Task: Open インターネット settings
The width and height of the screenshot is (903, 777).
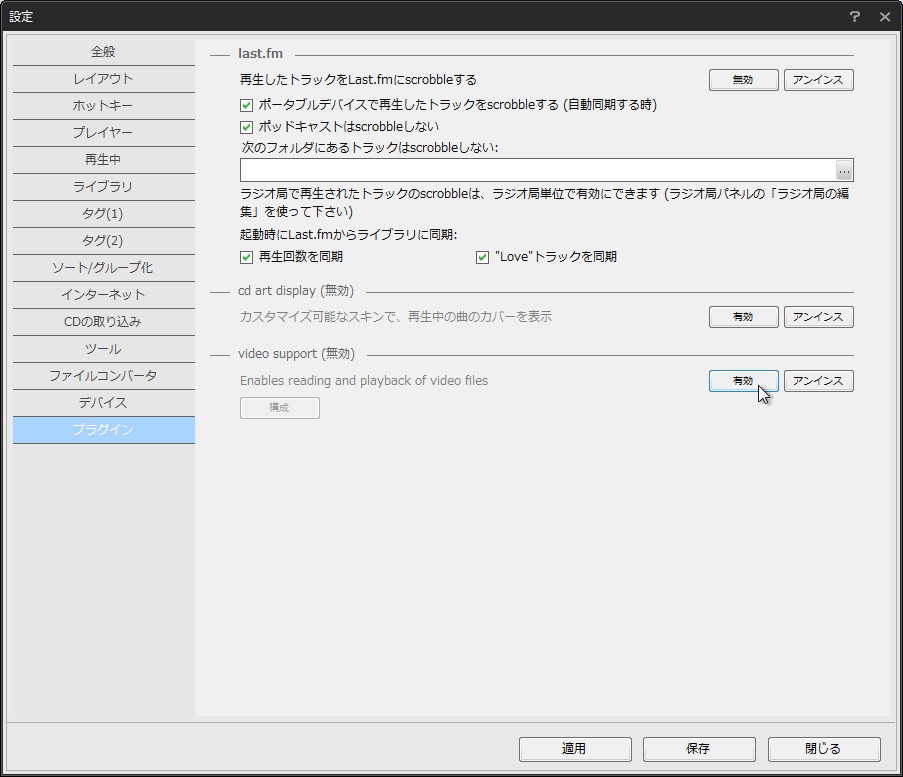Action: tap(103, 294)
